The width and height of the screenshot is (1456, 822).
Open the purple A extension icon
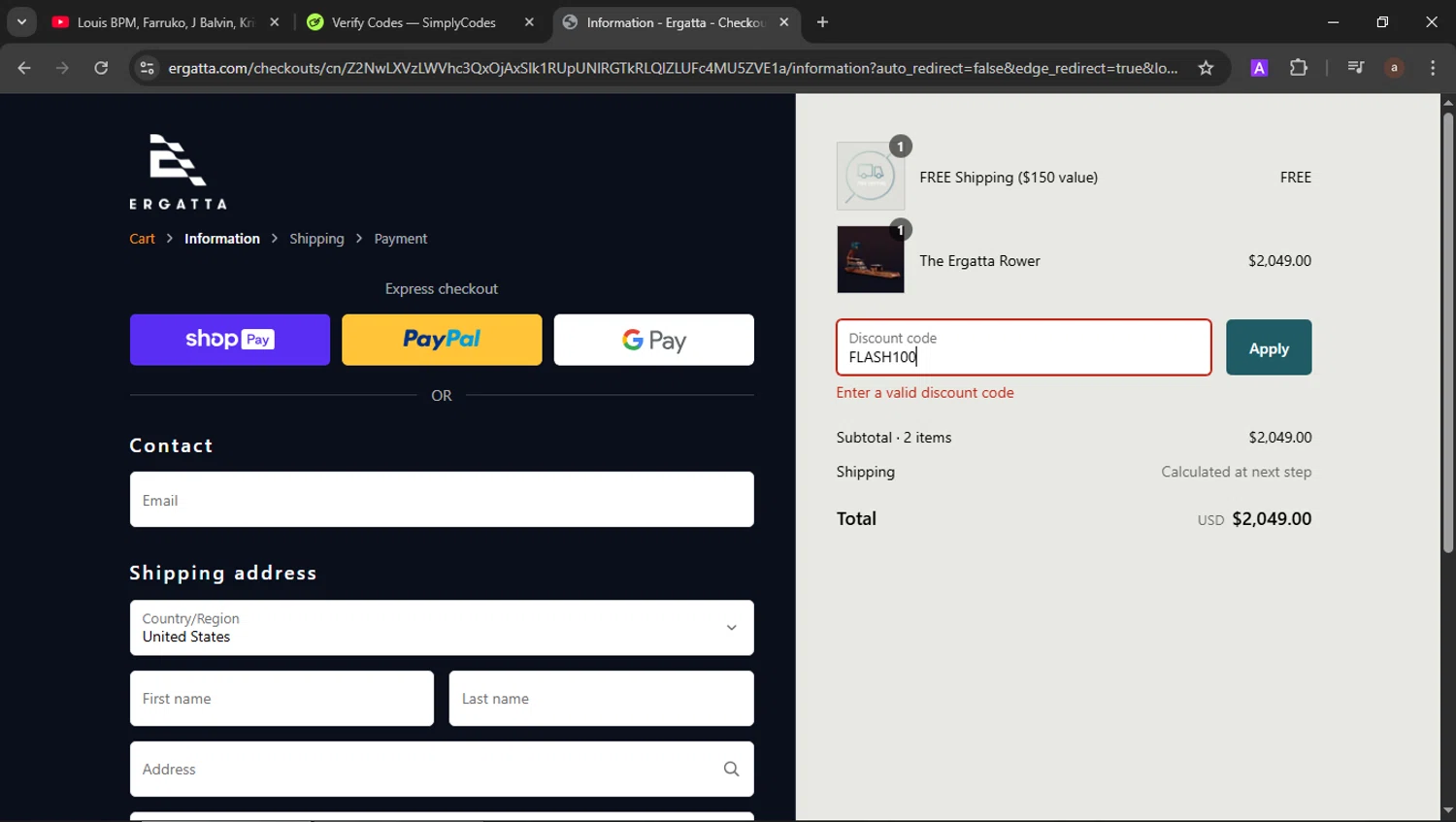[1259, 68]
